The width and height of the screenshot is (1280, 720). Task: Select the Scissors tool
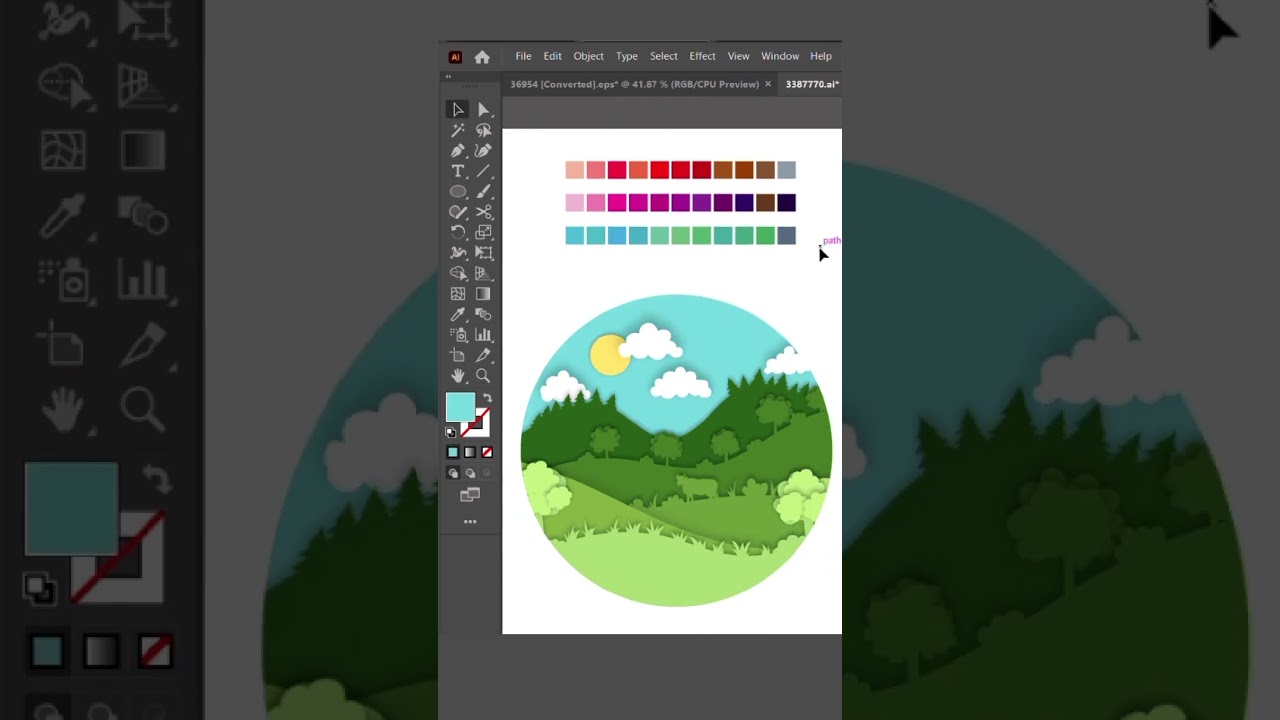tap(484, 212)
